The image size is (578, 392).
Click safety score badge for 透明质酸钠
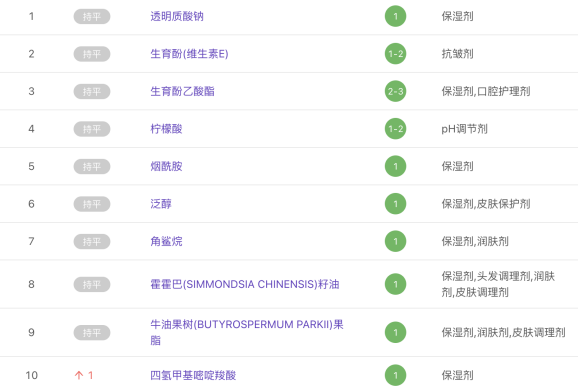(x=396, y=16)
